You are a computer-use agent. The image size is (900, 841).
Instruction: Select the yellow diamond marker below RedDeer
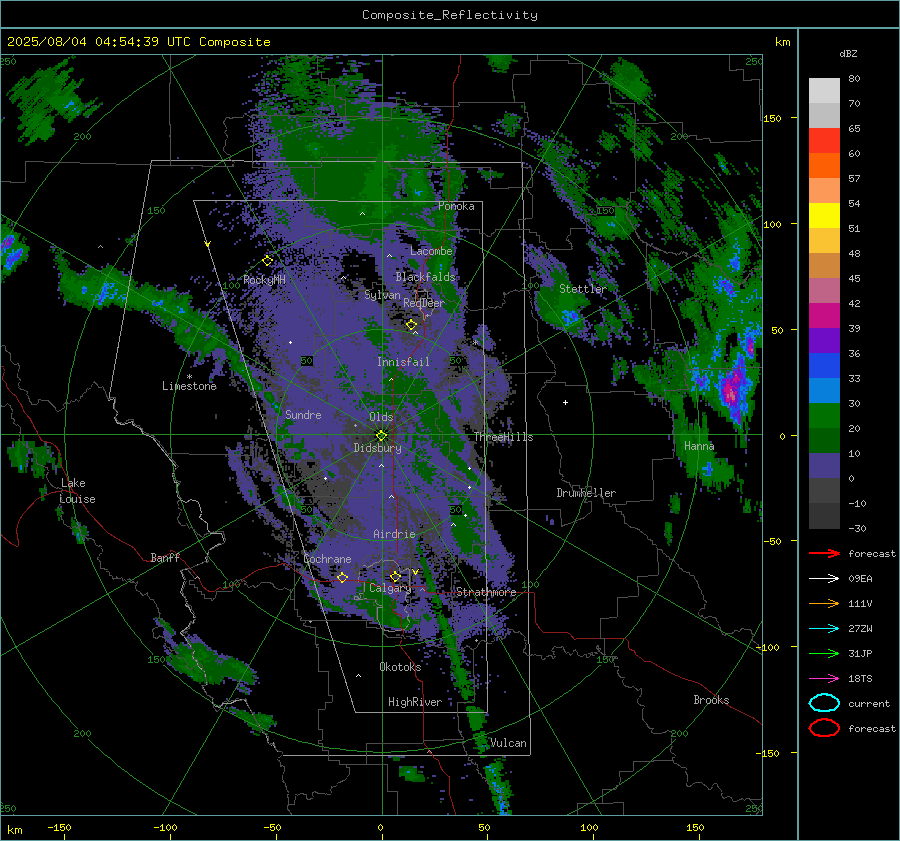coord(412,325)
